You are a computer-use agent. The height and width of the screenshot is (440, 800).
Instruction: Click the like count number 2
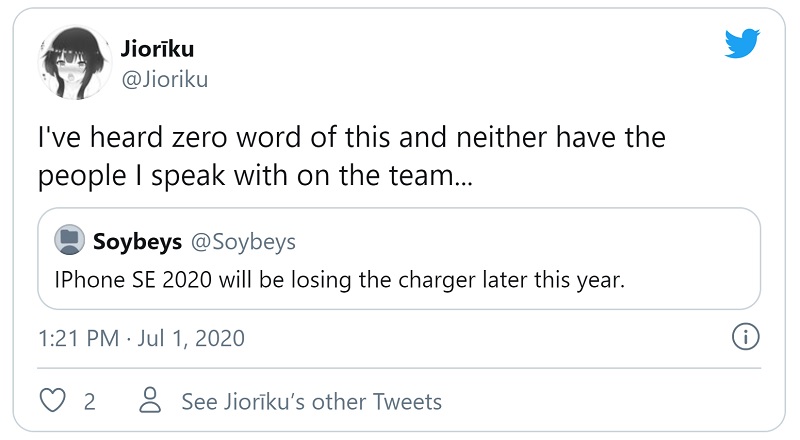(90, 402)
